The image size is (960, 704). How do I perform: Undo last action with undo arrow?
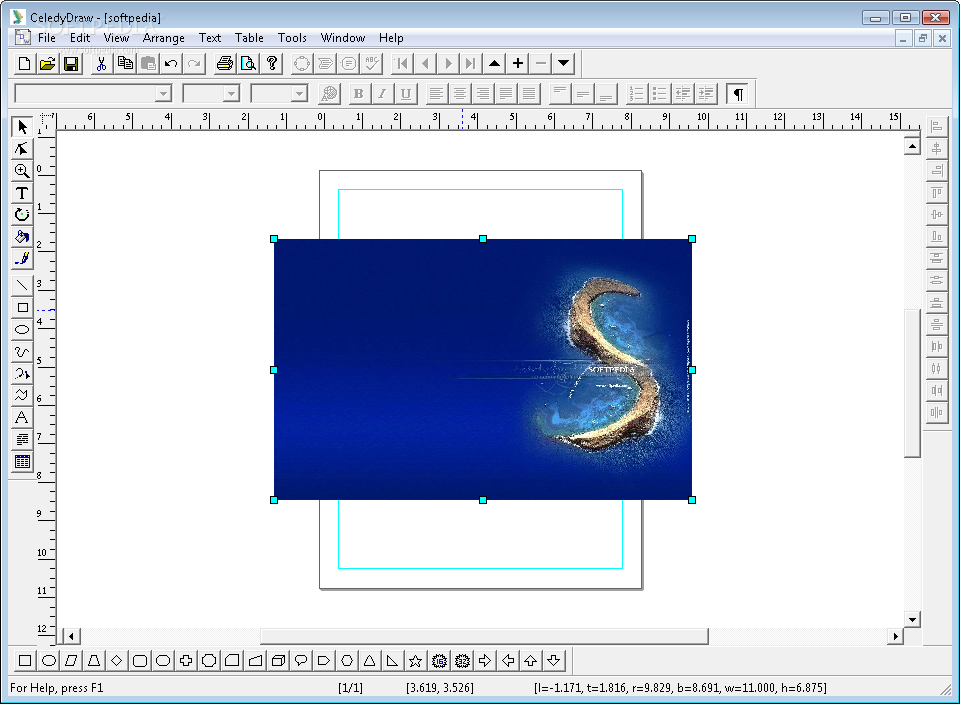click(x=171, y=63)
